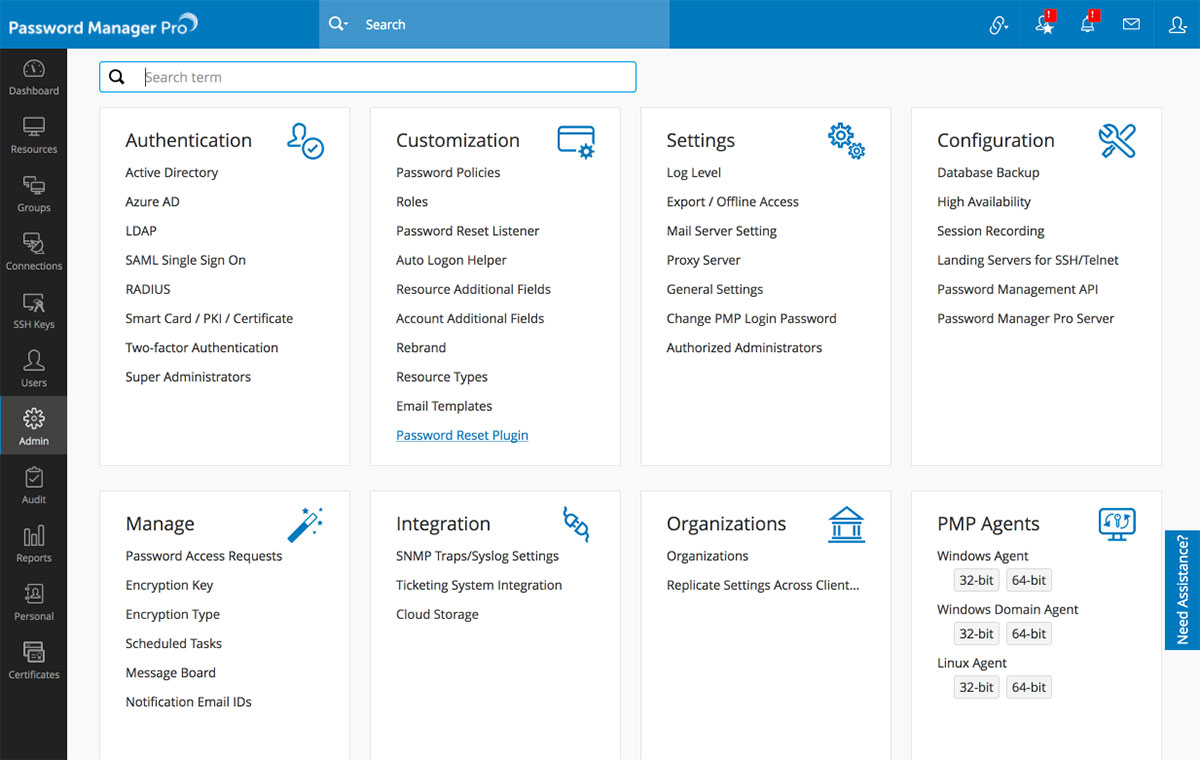Open the Reports sidebar section
The image size is (1200, 760).
tap(34, 543)
